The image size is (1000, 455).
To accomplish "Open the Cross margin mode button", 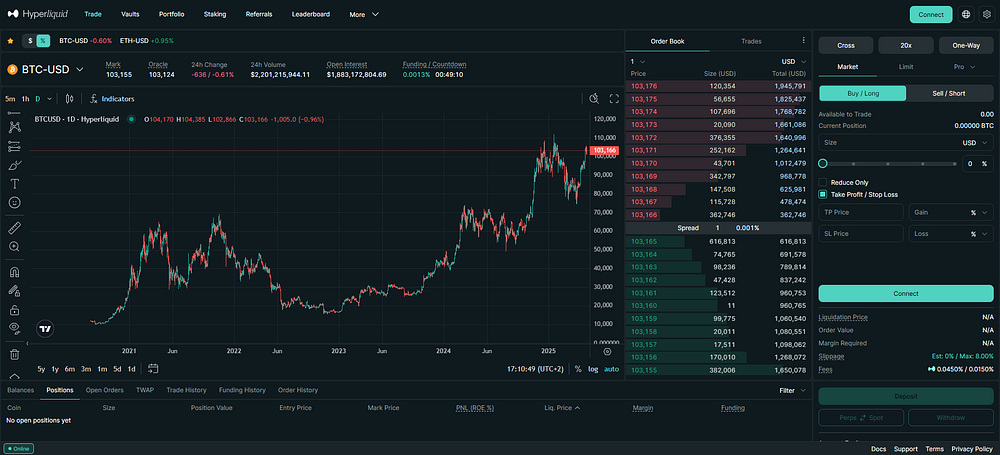I will coord(846,45).
